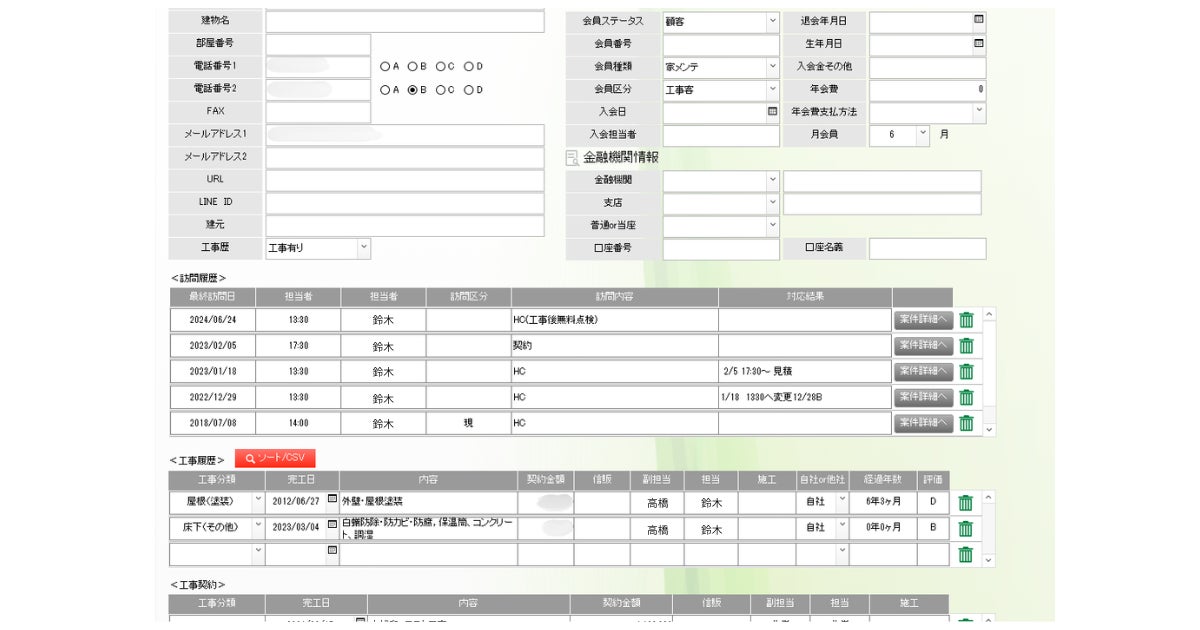Viewport: 1200px width, 630px height.
Task: Open 自社or他社 dropdown in 床下(その他) row
Action: (841, 527)
